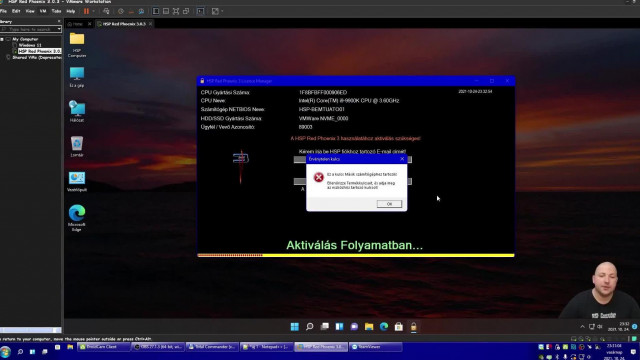The image size is (640, 360).
Task: Open the power options dropdown next to pause
Action: point(93,11)
